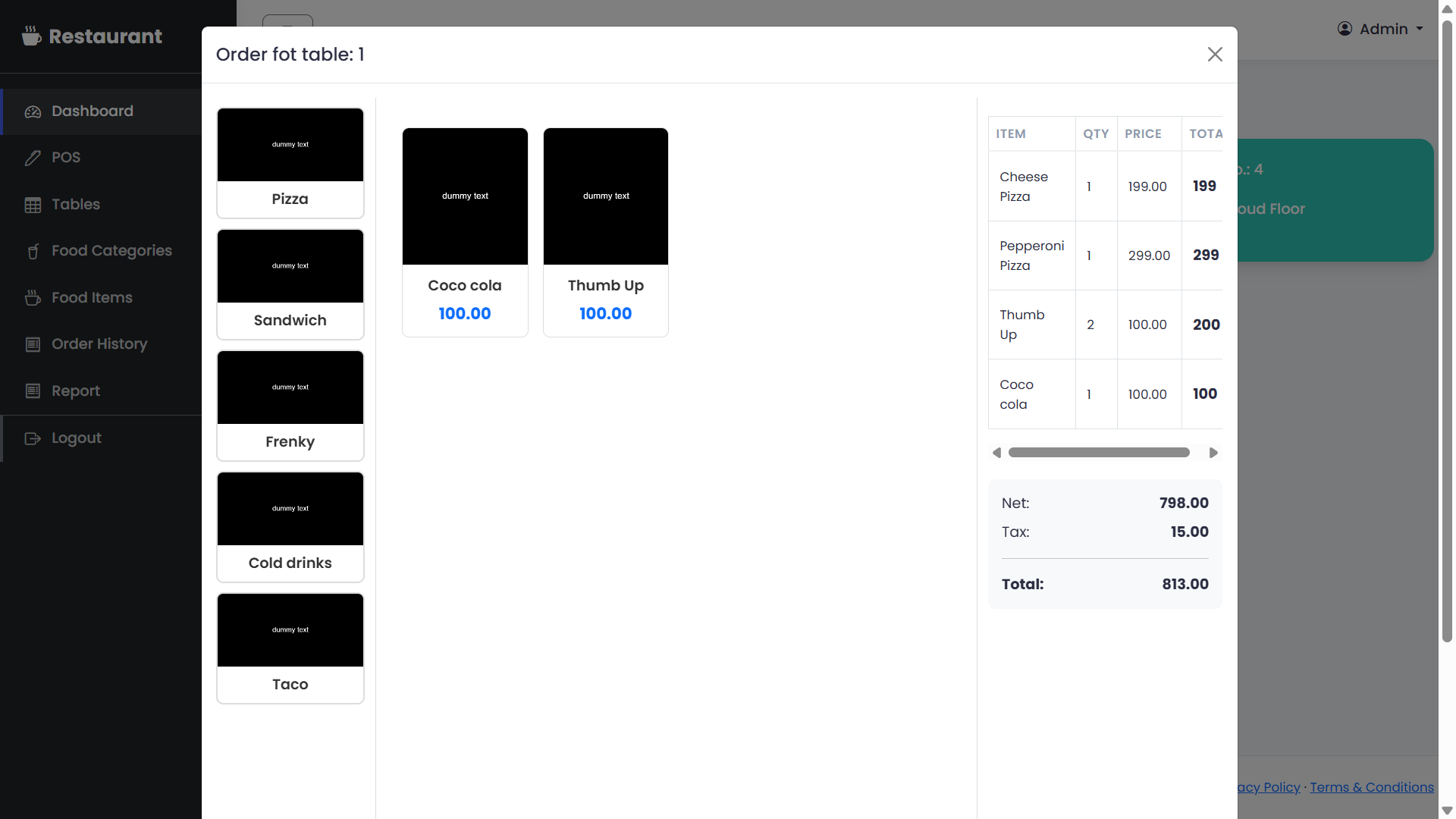
Task: Click the Logout arrow icon
Action: tap(33, 438)
